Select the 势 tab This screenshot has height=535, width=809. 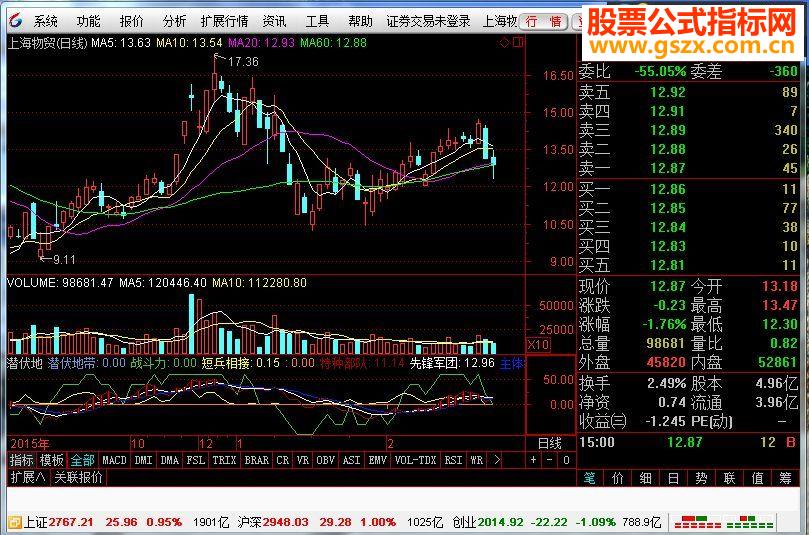(701, 478)
